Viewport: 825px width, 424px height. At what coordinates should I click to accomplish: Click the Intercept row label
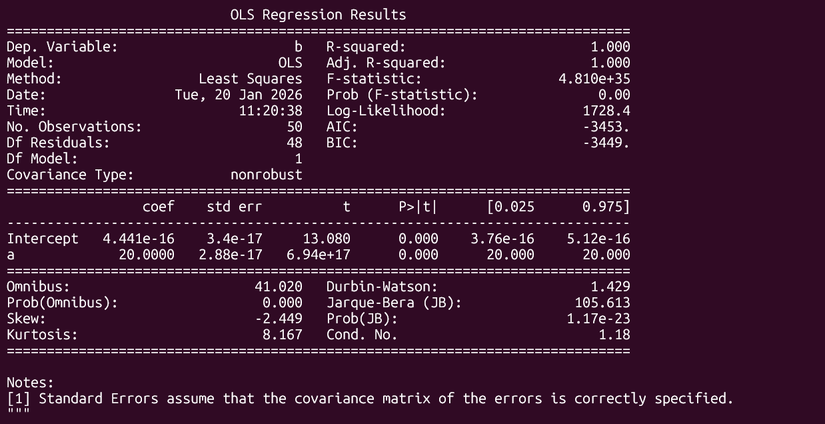click(44, 238)
